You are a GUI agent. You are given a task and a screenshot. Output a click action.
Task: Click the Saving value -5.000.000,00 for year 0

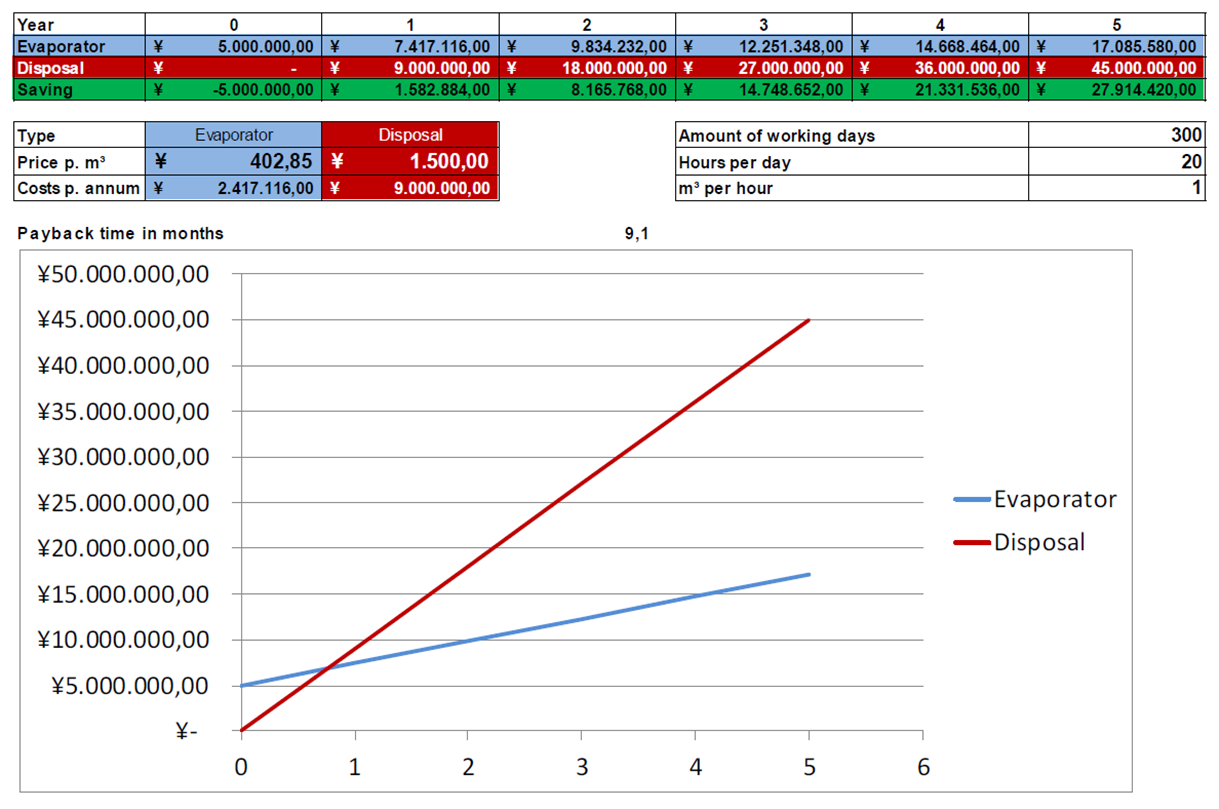[x=234, y=90]
